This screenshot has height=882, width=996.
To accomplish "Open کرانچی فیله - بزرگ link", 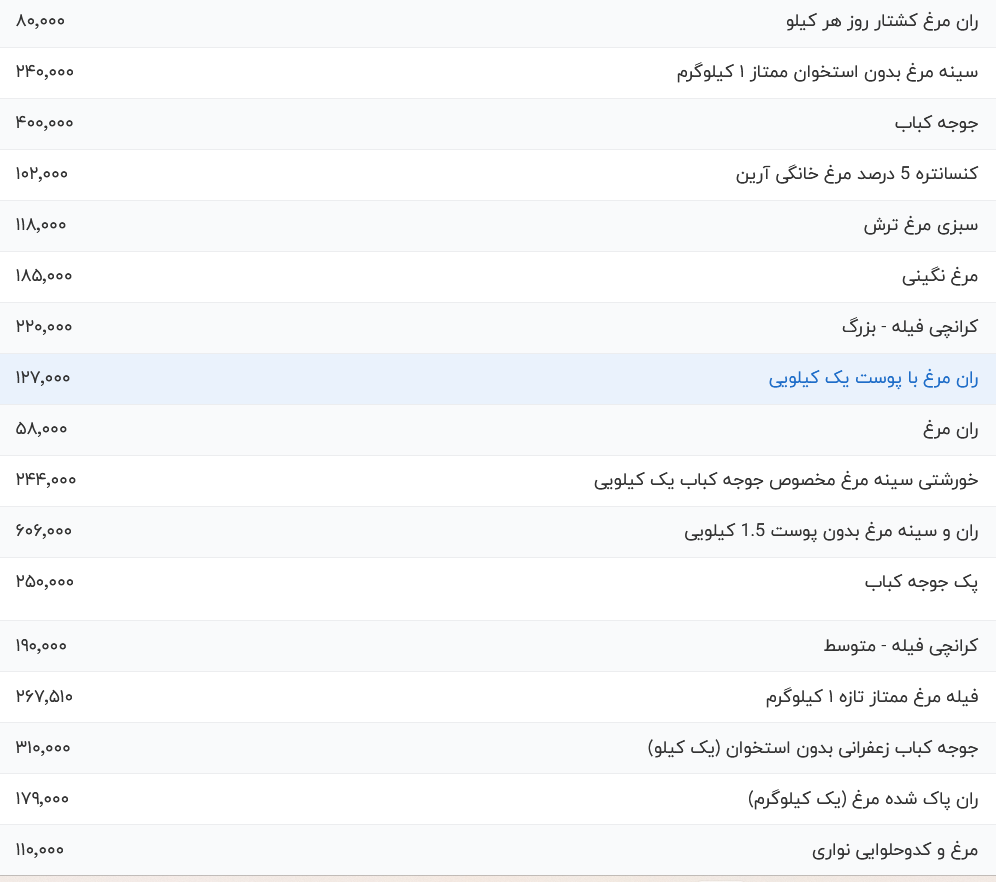I will pos(910,327).
